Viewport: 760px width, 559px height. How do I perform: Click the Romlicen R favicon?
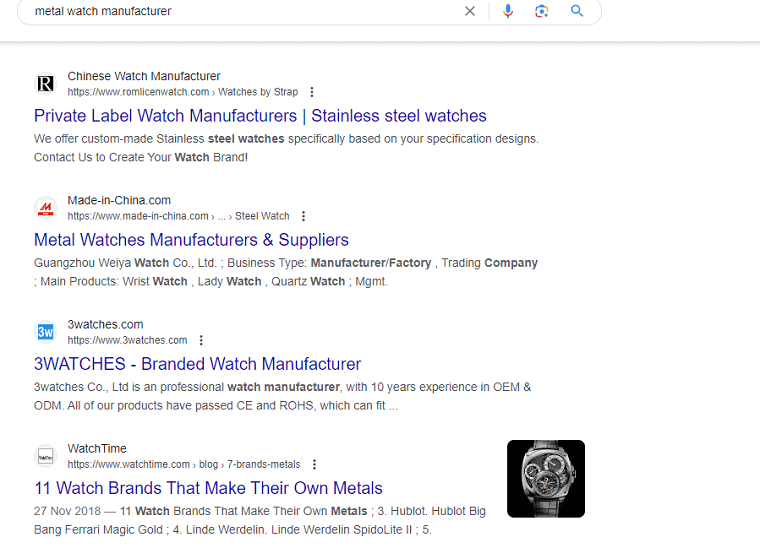coord(46,84)
